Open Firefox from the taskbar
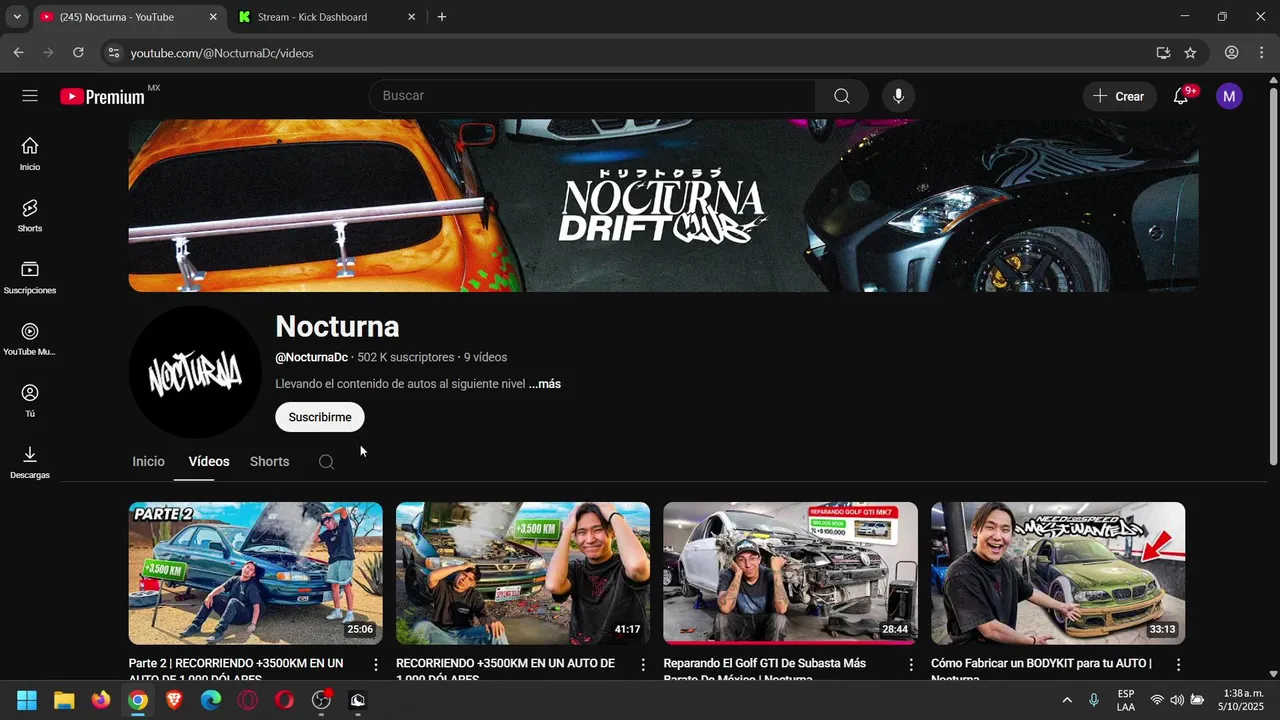 101,700
